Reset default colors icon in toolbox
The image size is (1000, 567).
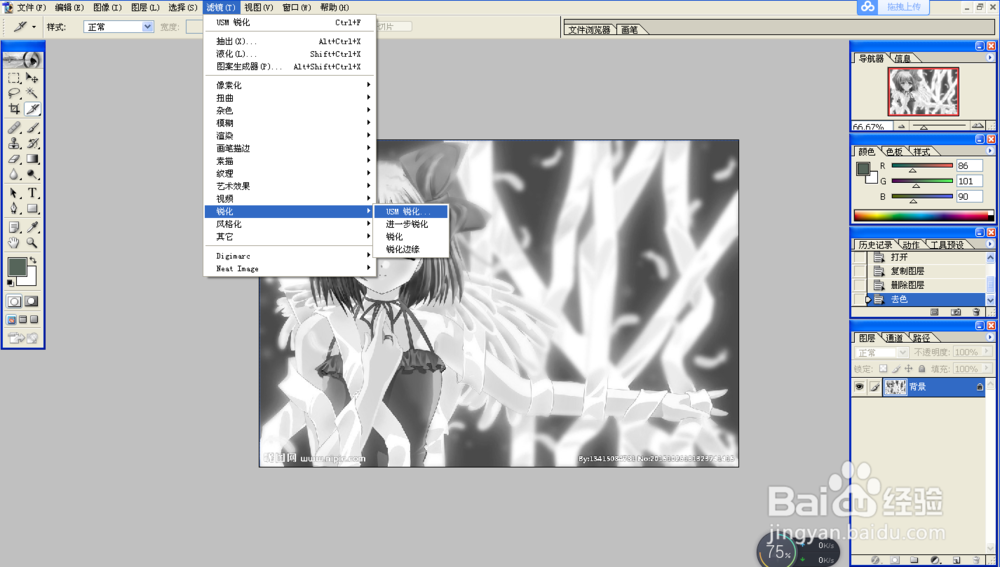(10, 283)
